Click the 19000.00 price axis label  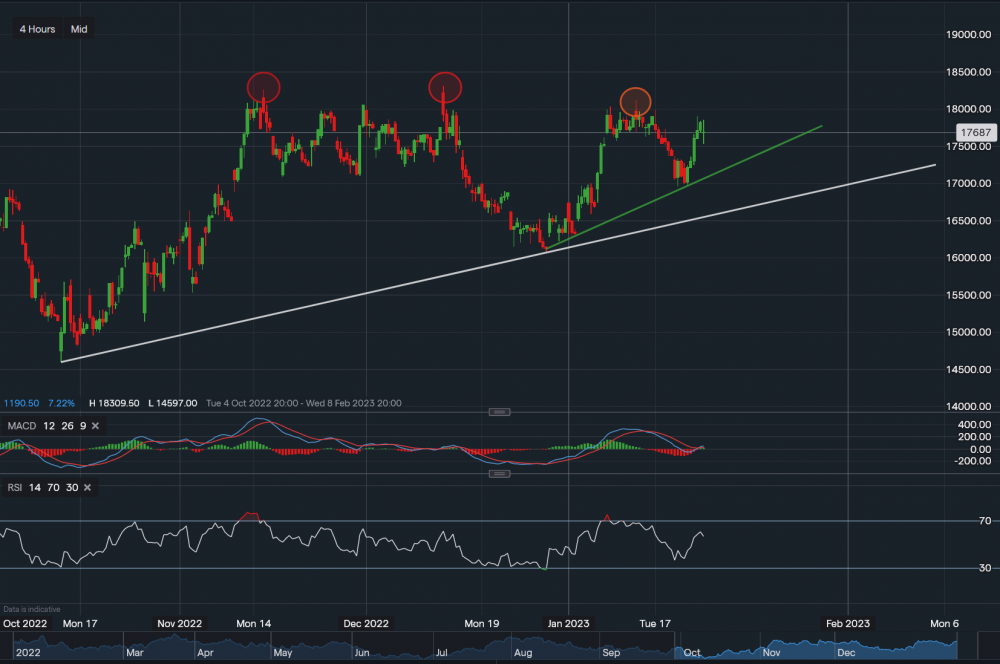tap(970, 35)
